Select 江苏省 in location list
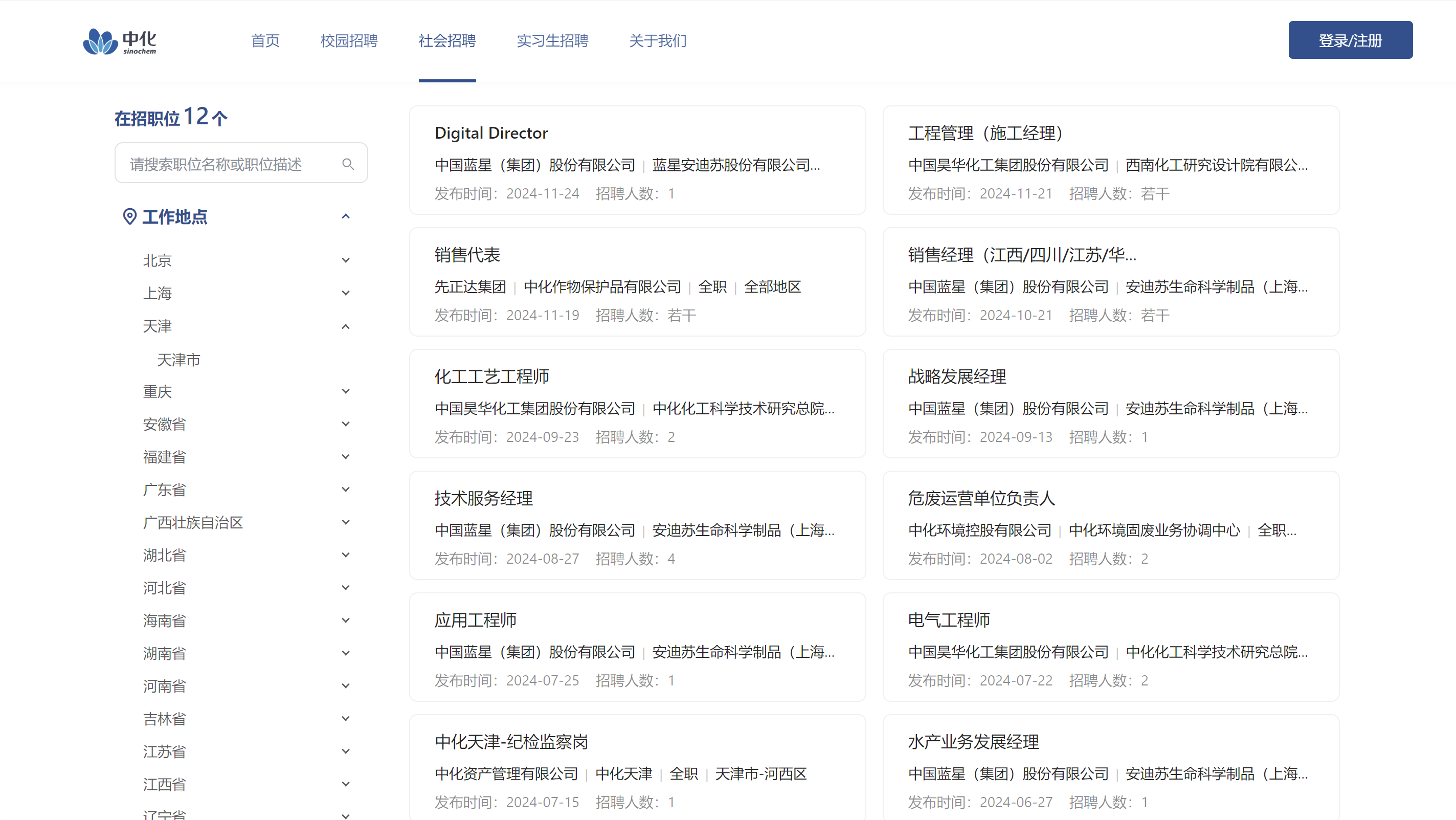1456x820 pixels. (x=165, y=751)
